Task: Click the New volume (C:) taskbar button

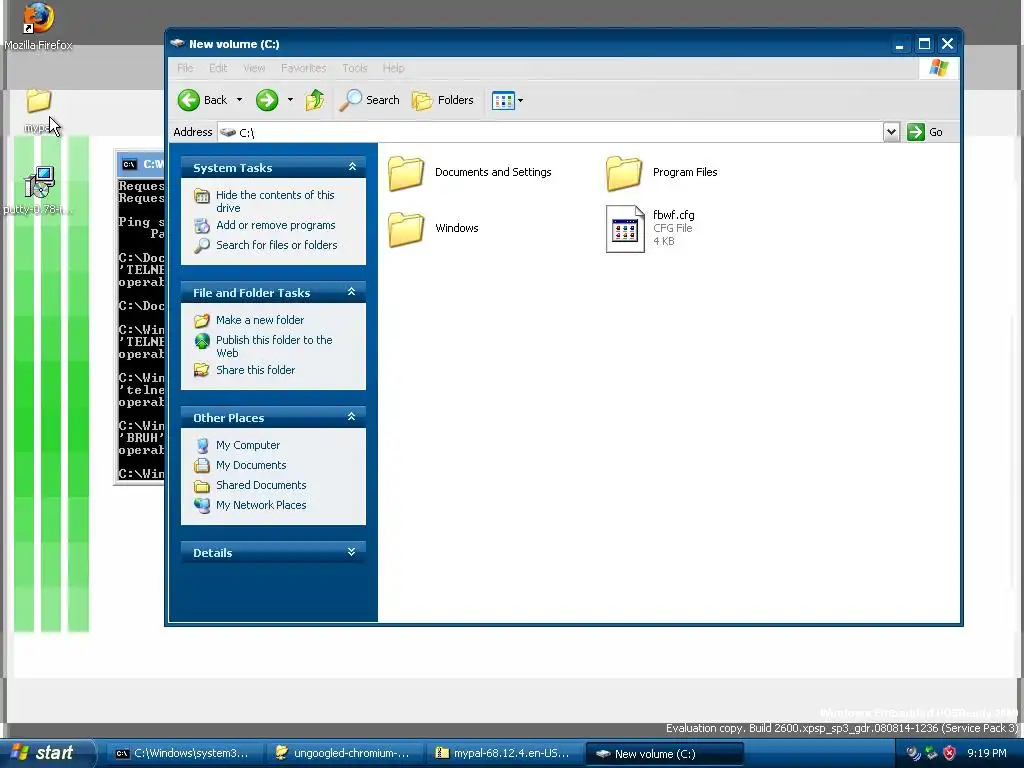Action: pos(664,753)
